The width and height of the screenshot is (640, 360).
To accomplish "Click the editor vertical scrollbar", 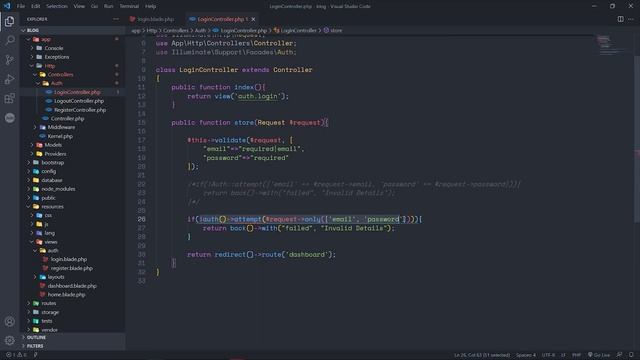I will (637, 139).
